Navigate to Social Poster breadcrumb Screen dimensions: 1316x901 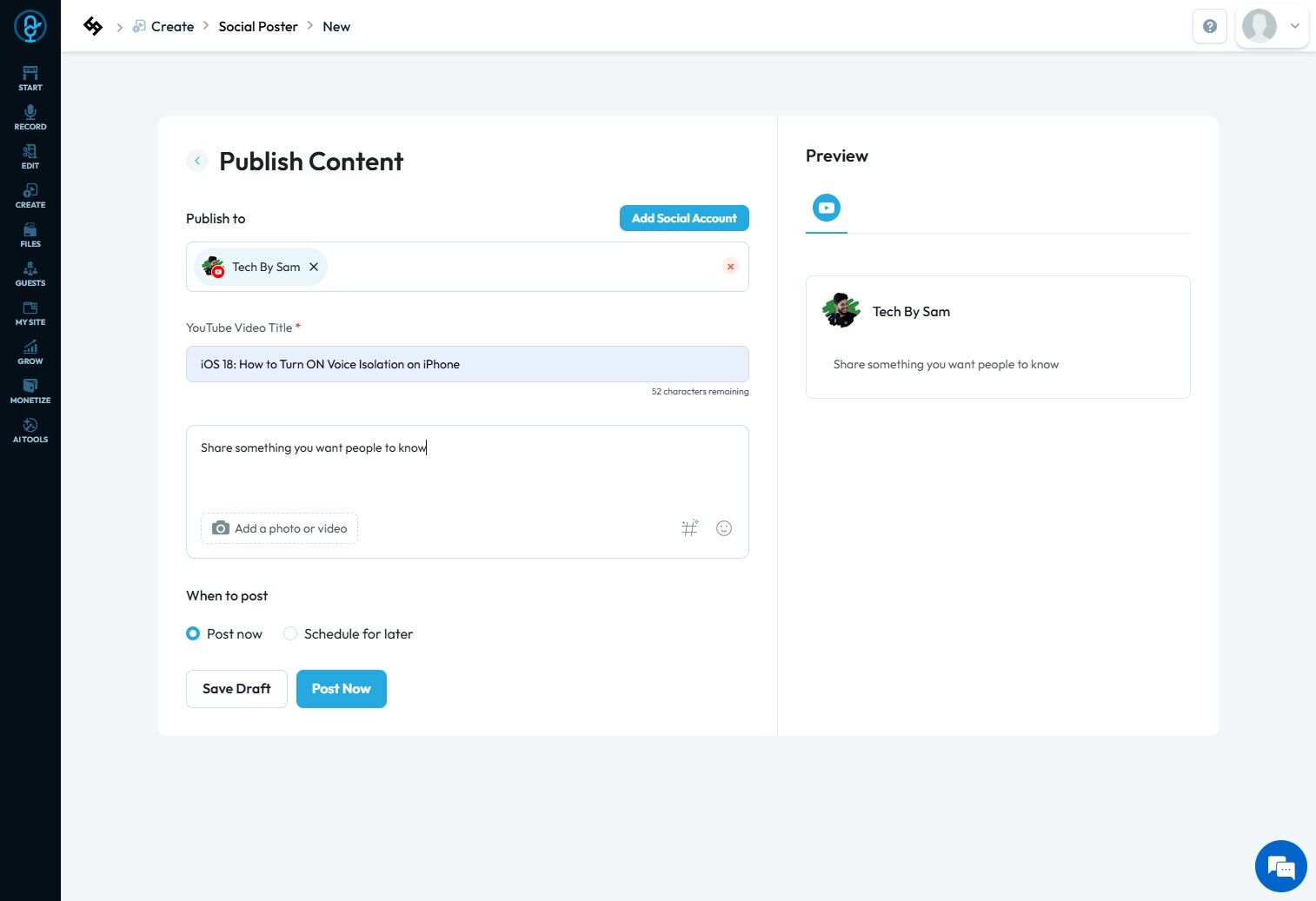pyautogui.click(x=258, y=26)
